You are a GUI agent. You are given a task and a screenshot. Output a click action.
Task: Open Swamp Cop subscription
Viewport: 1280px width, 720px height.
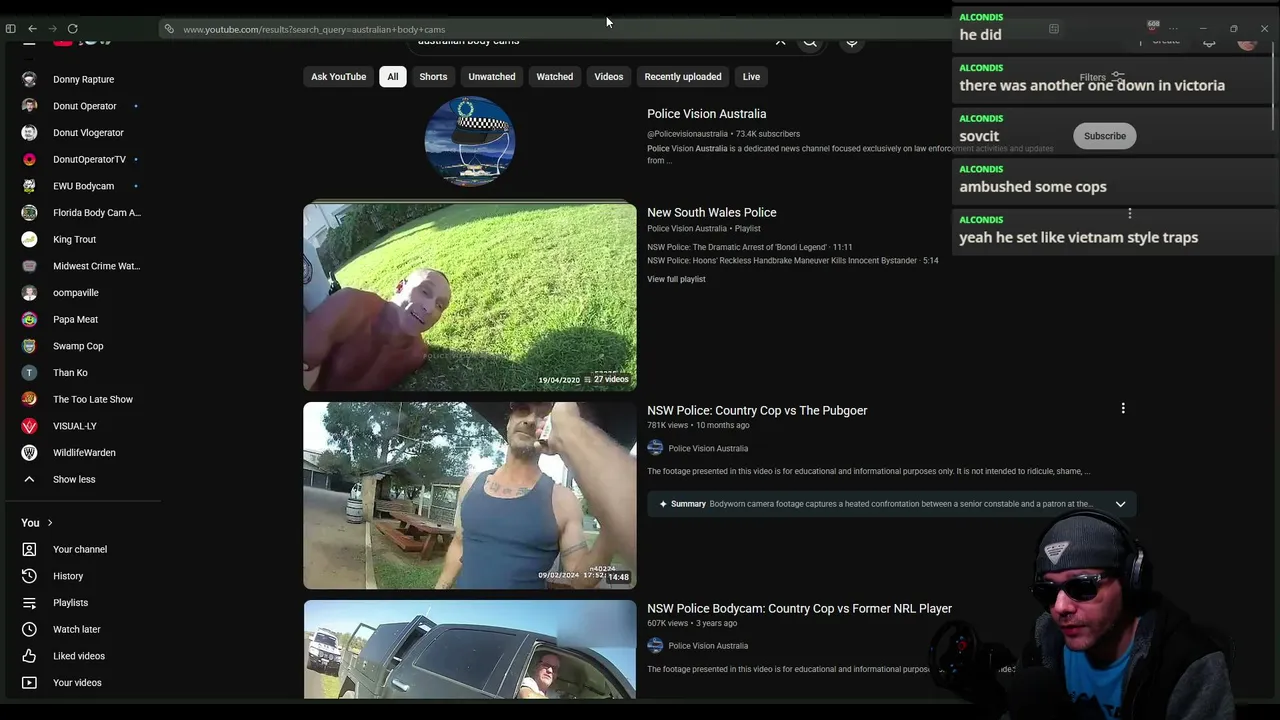[78, 346]
